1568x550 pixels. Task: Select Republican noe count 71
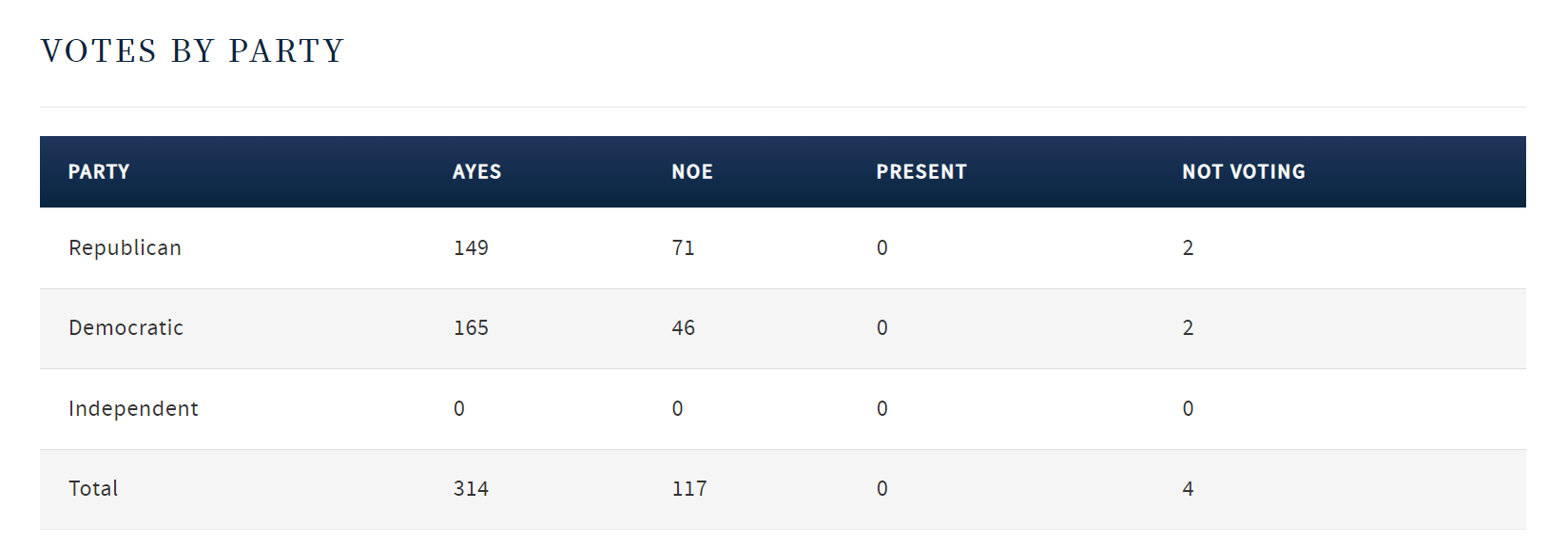click(683, 248)
